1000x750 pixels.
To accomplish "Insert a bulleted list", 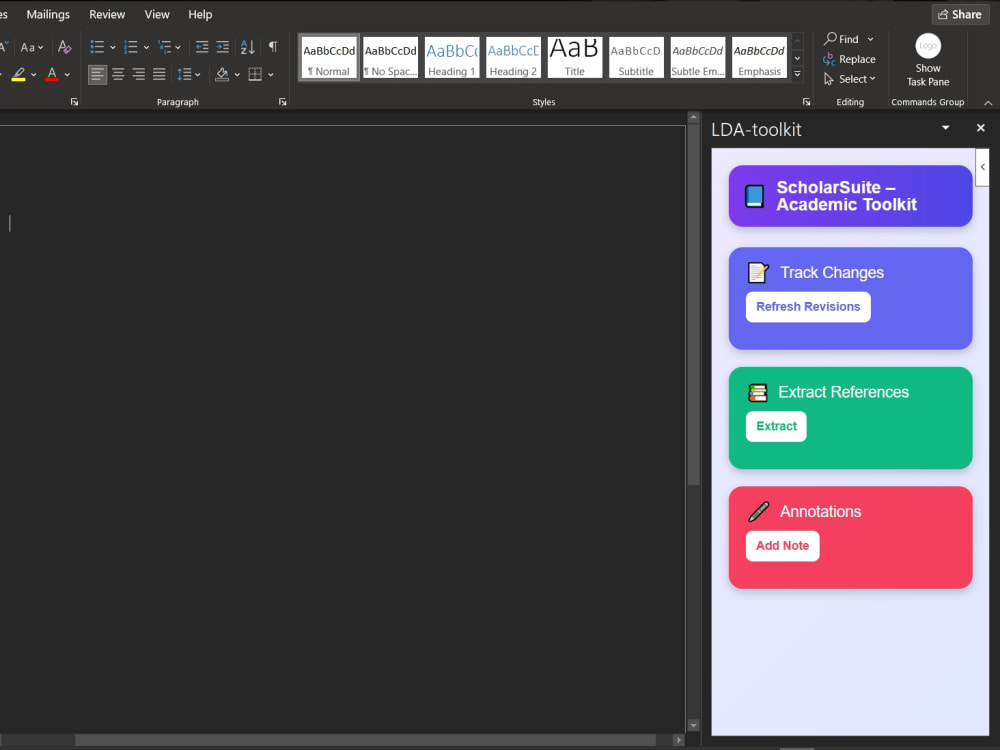I will click(97, 47).
